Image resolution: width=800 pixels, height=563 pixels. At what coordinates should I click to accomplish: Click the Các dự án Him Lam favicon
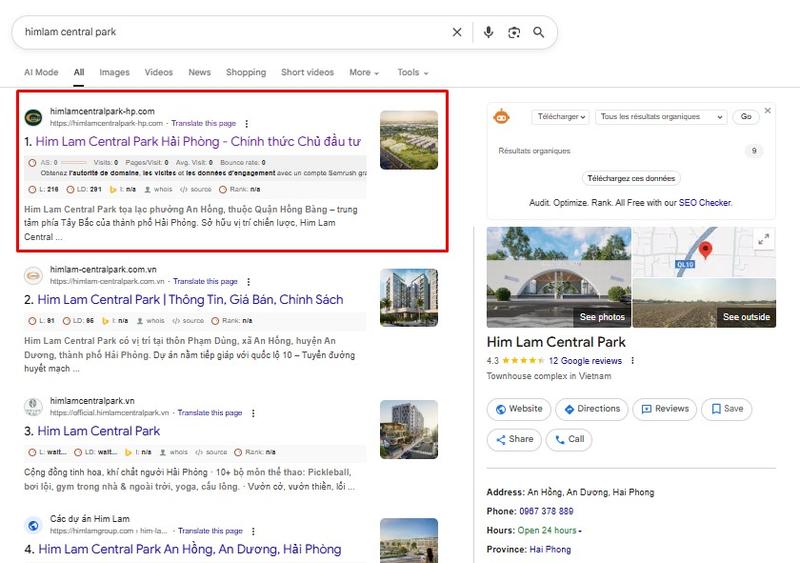34,525
